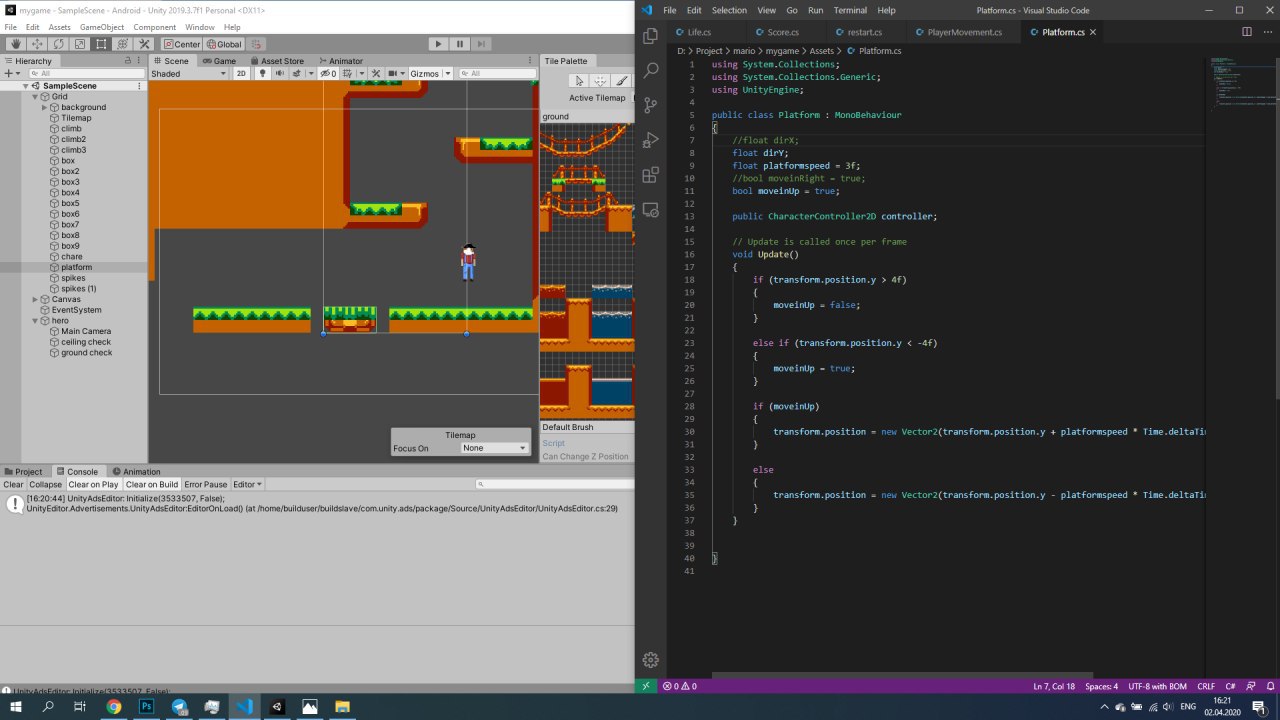Toggle scene effects icon
1280x720 pixels.
295,73
